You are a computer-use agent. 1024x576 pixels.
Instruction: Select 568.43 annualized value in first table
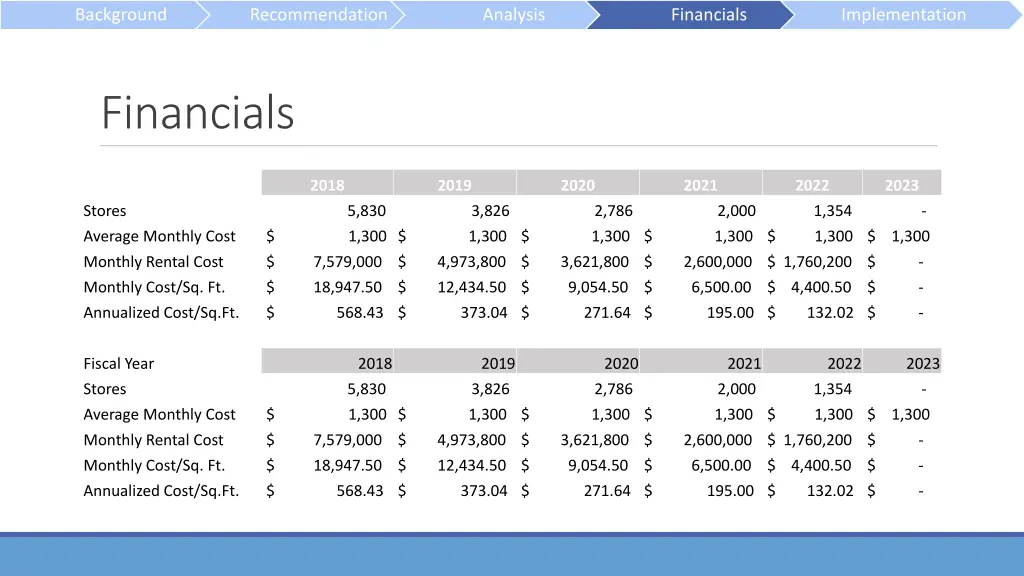(x=360, y=313)
